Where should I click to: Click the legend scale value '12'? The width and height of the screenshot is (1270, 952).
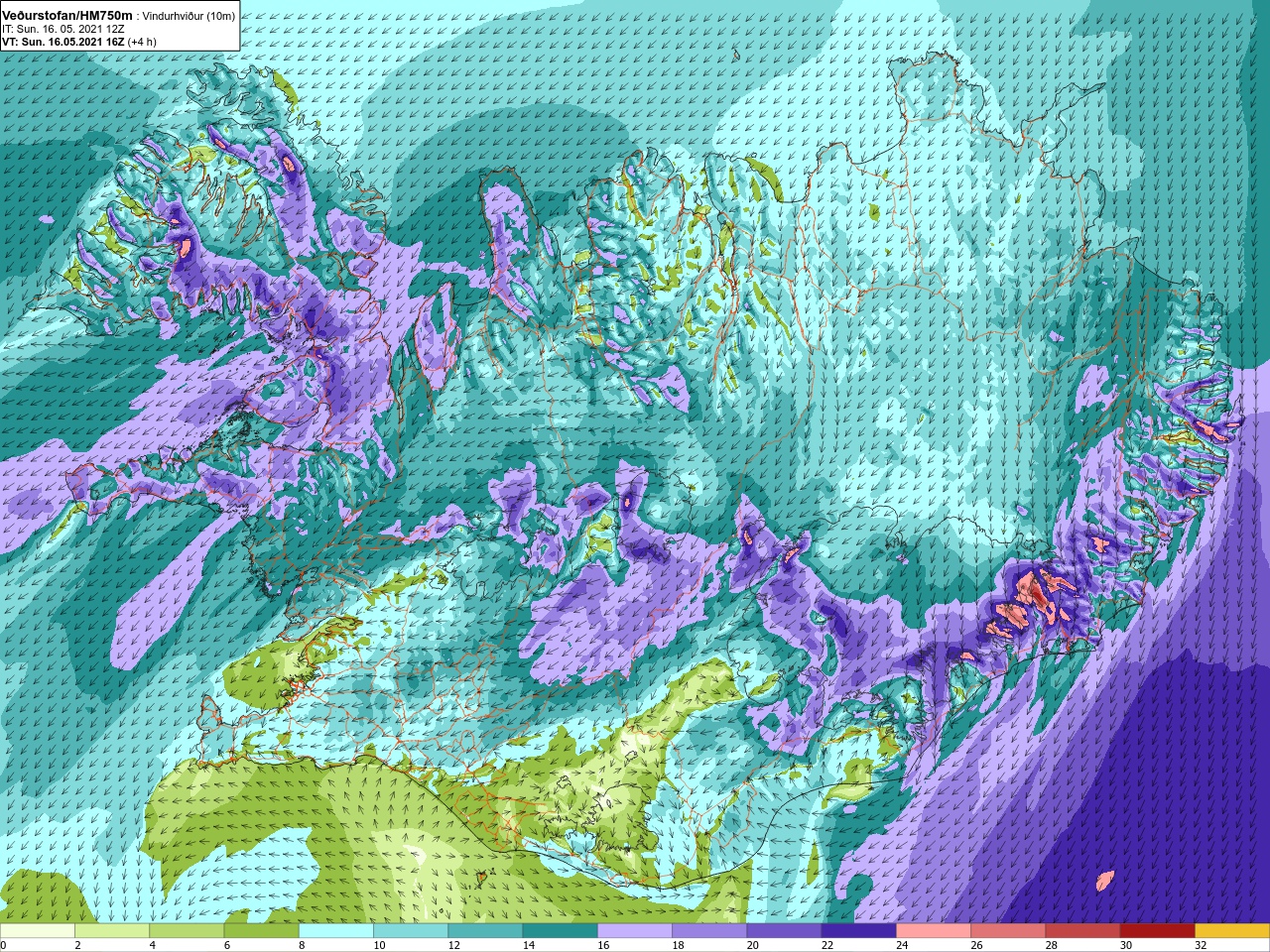pos(452,945)
